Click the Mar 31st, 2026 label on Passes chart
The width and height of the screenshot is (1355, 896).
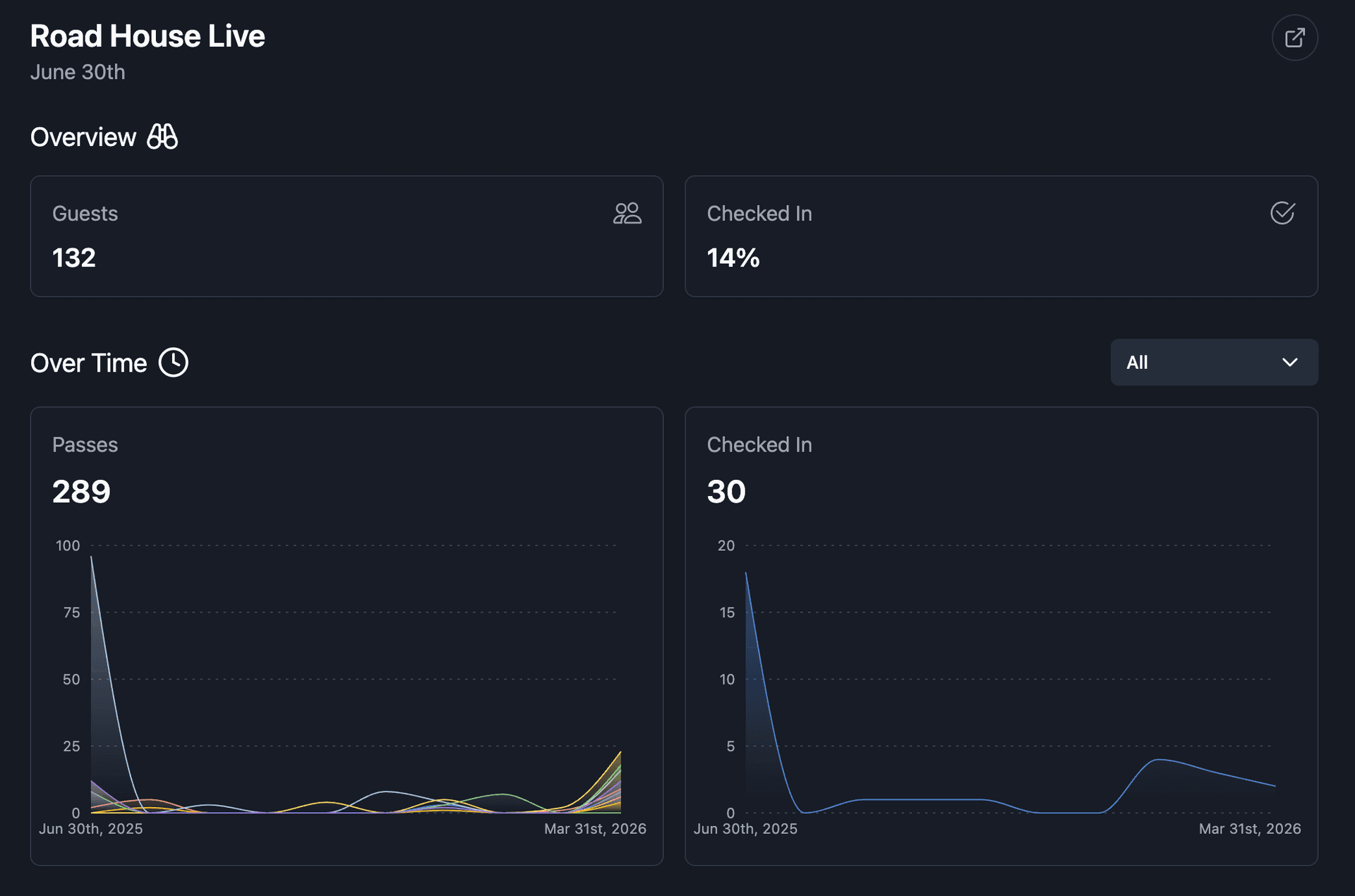tap(595, 829)
